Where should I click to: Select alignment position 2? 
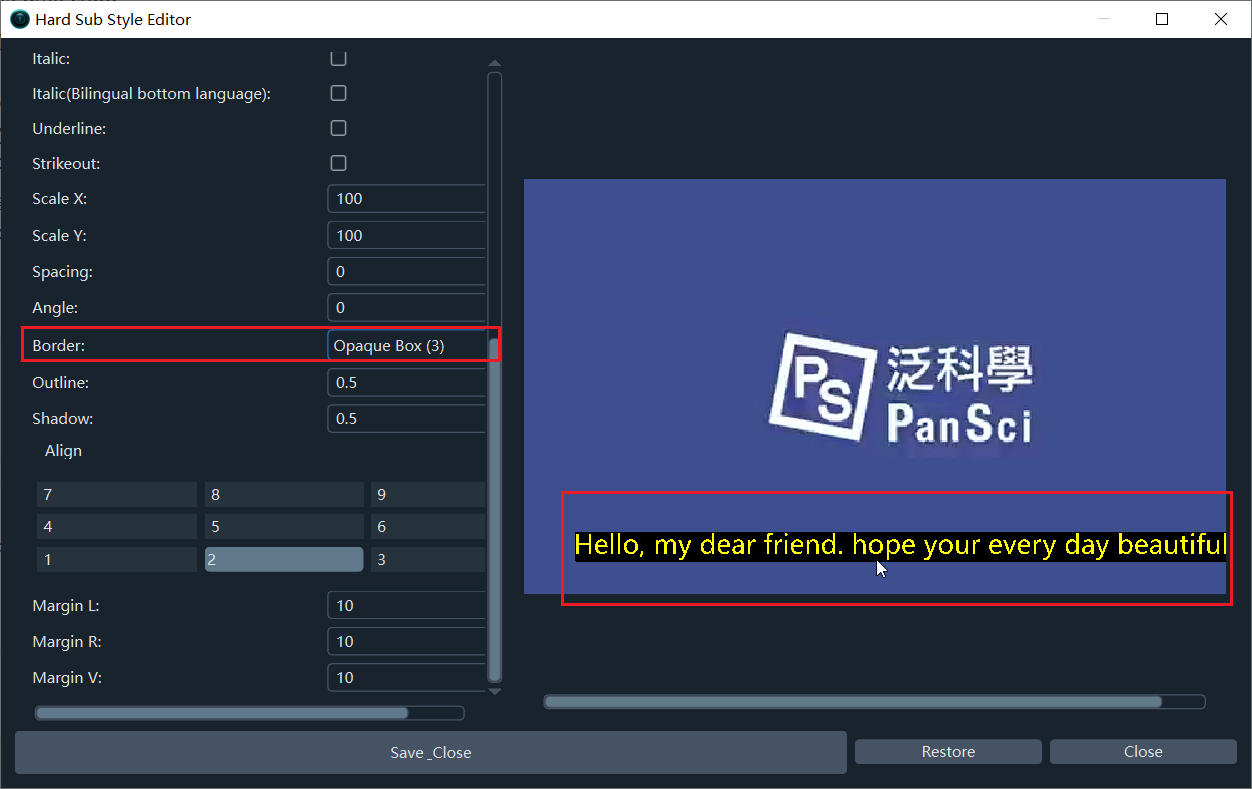pos(284,560)
